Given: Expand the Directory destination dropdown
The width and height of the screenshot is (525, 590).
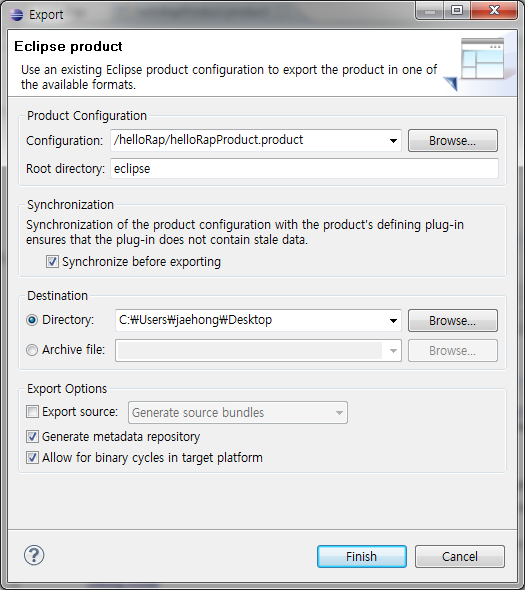Looking at the screenshot, I should tap(393, 321).
